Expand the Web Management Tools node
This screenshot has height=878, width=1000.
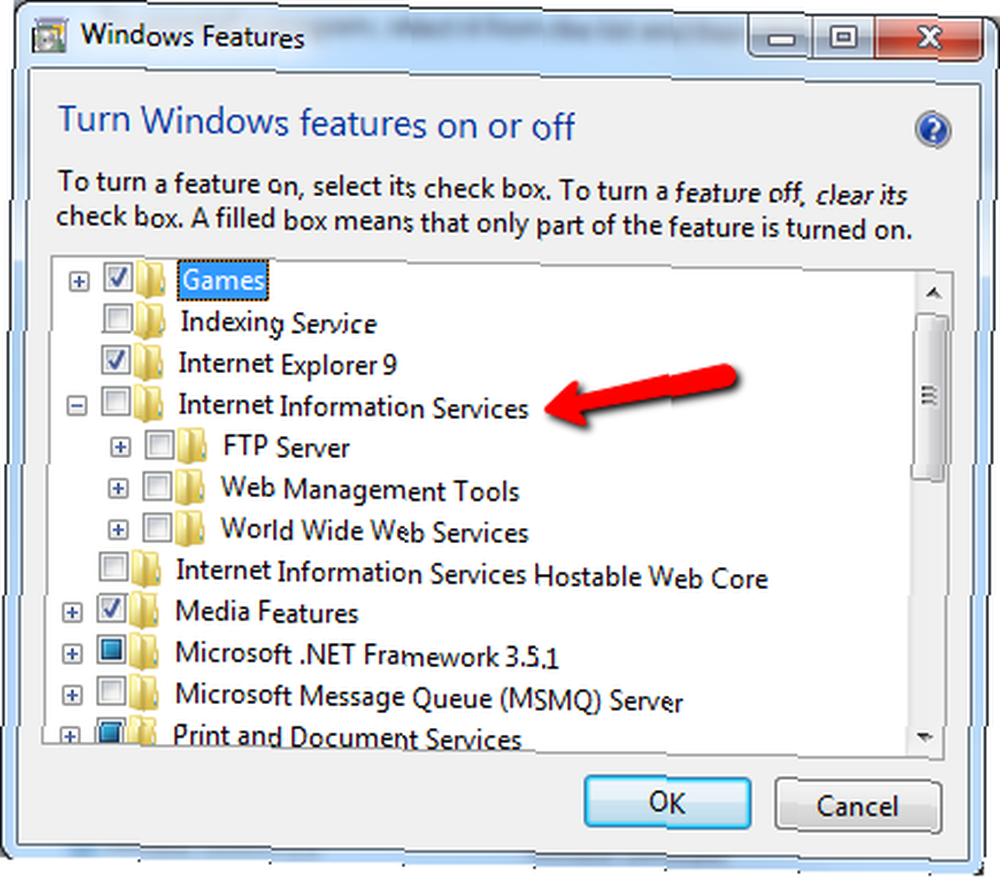click(x=117, y=489)
